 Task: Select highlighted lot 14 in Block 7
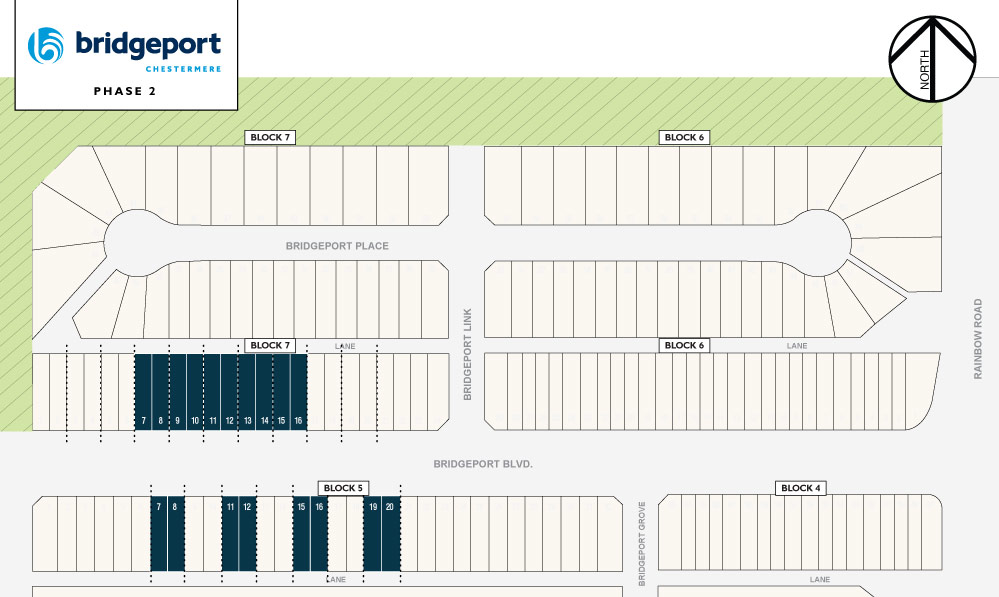[265, 393]
